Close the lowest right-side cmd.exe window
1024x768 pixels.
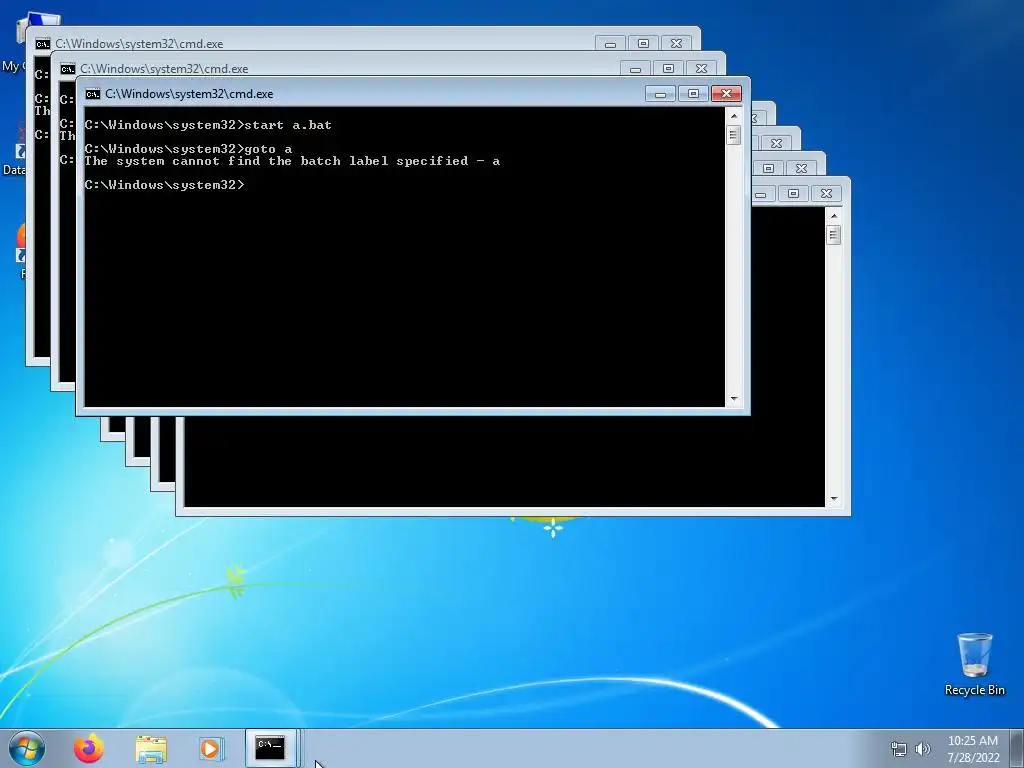pyautogui.click(x=826, y=193)
